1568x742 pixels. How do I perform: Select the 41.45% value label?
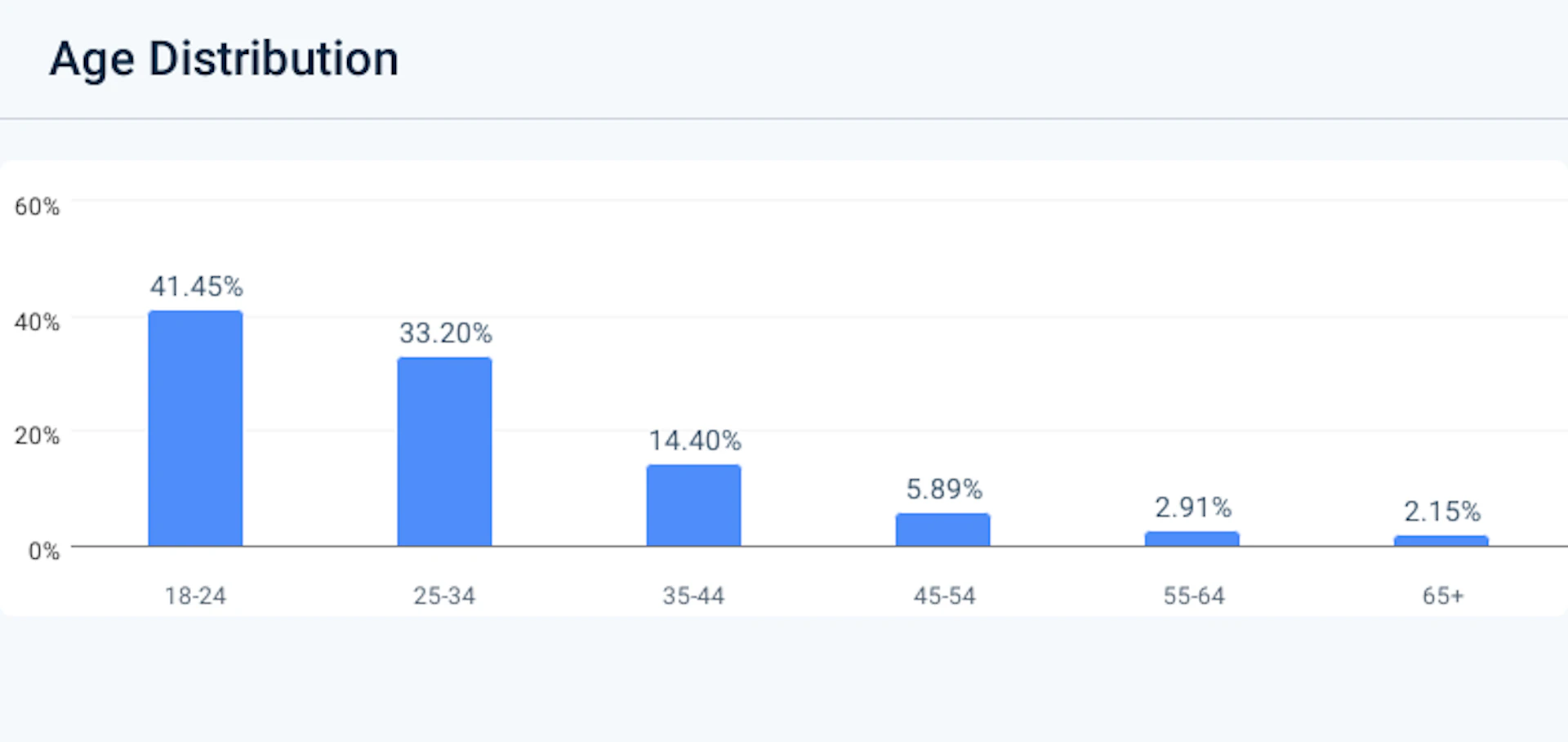[196, 287]
